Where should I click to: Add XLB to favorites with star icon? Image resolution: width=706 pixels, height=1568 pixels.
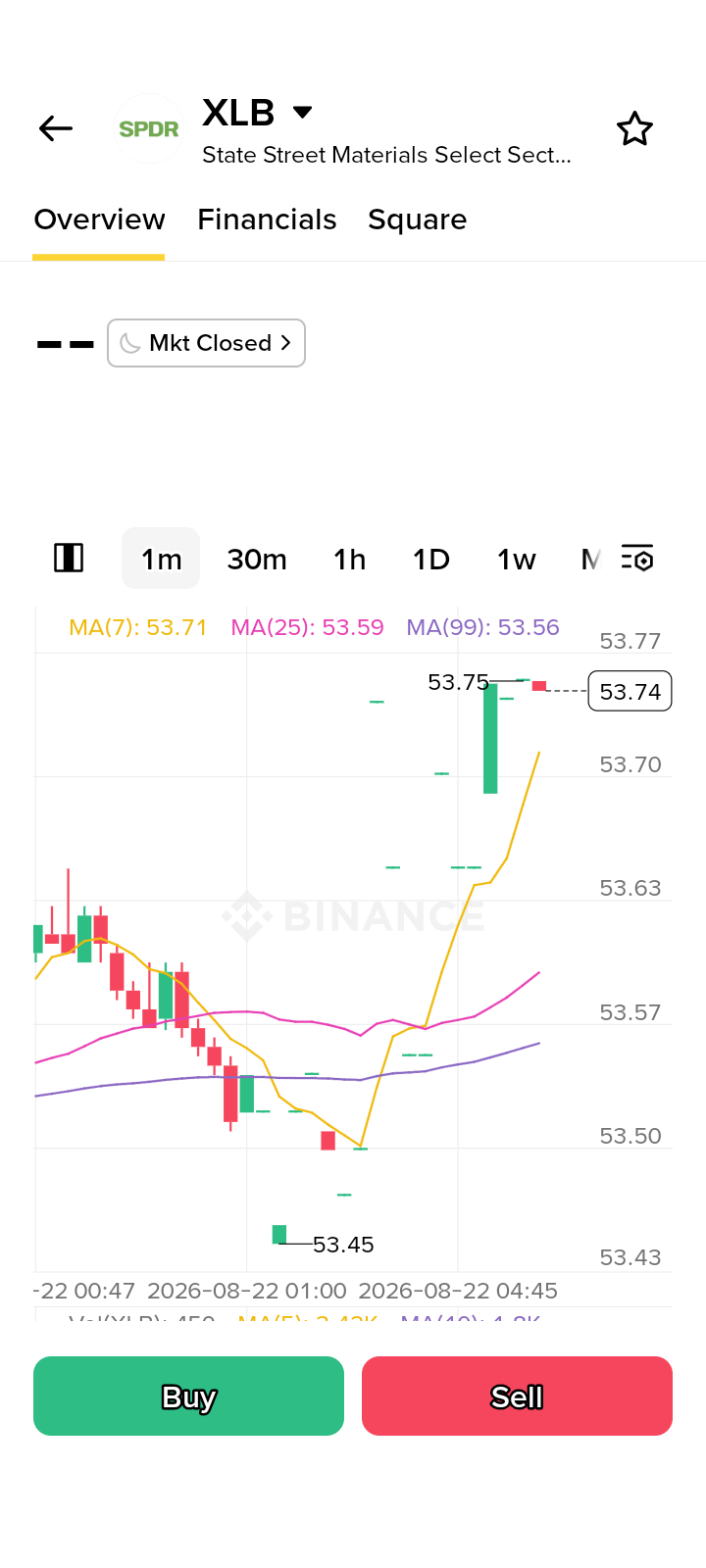[634, 128]
